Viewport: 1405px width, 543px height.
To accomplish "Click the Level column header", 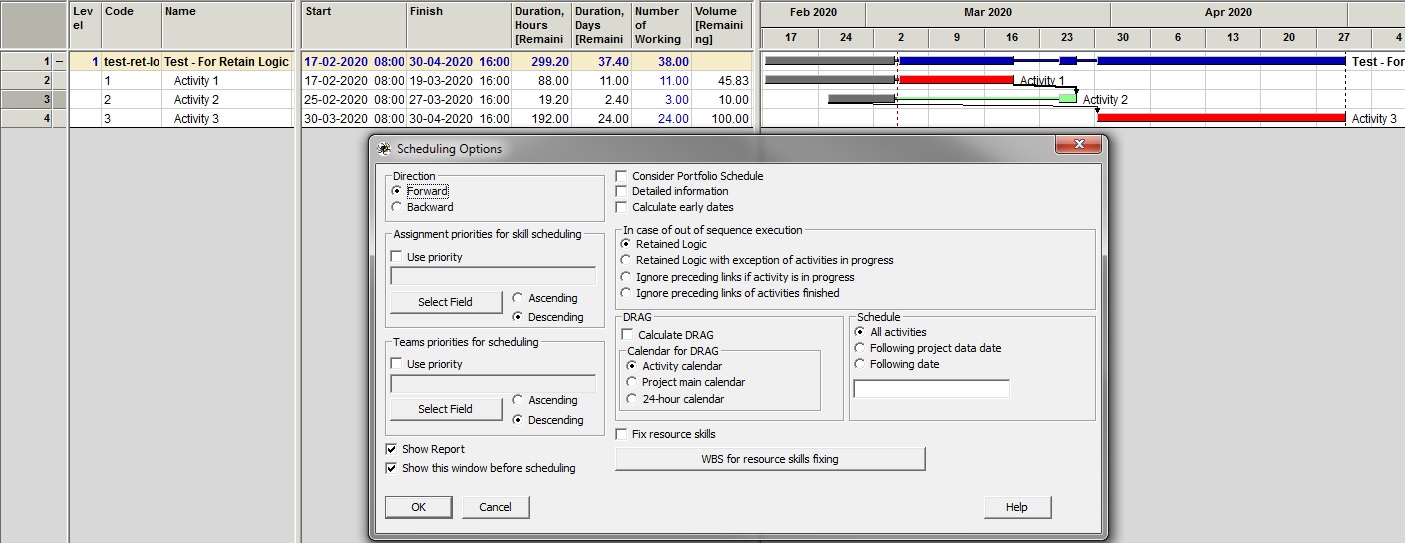I will coord(84,25).
